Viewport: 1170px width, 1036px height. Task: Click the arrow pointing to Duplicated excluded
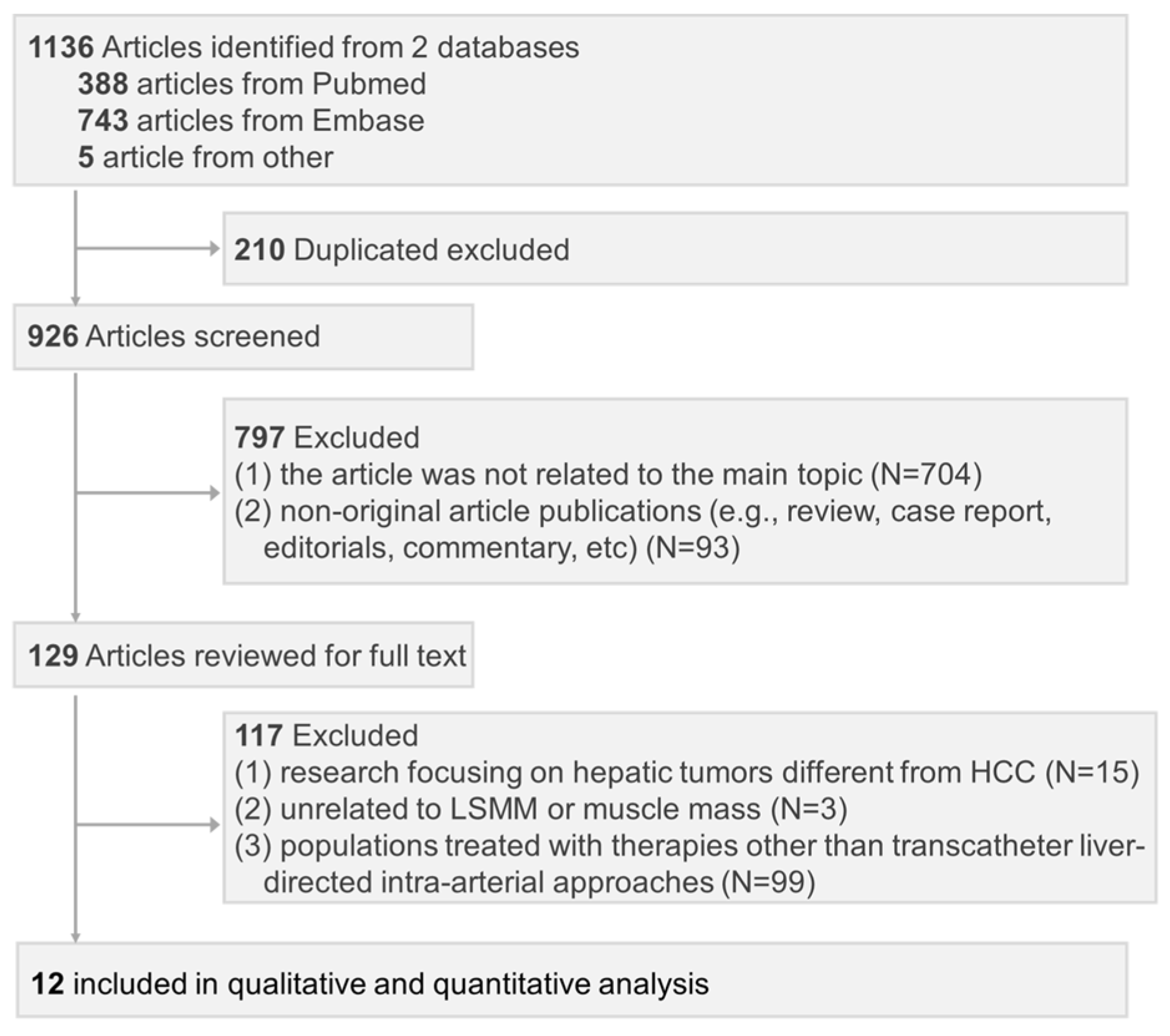pyautogui.click(x=214, y=249)
